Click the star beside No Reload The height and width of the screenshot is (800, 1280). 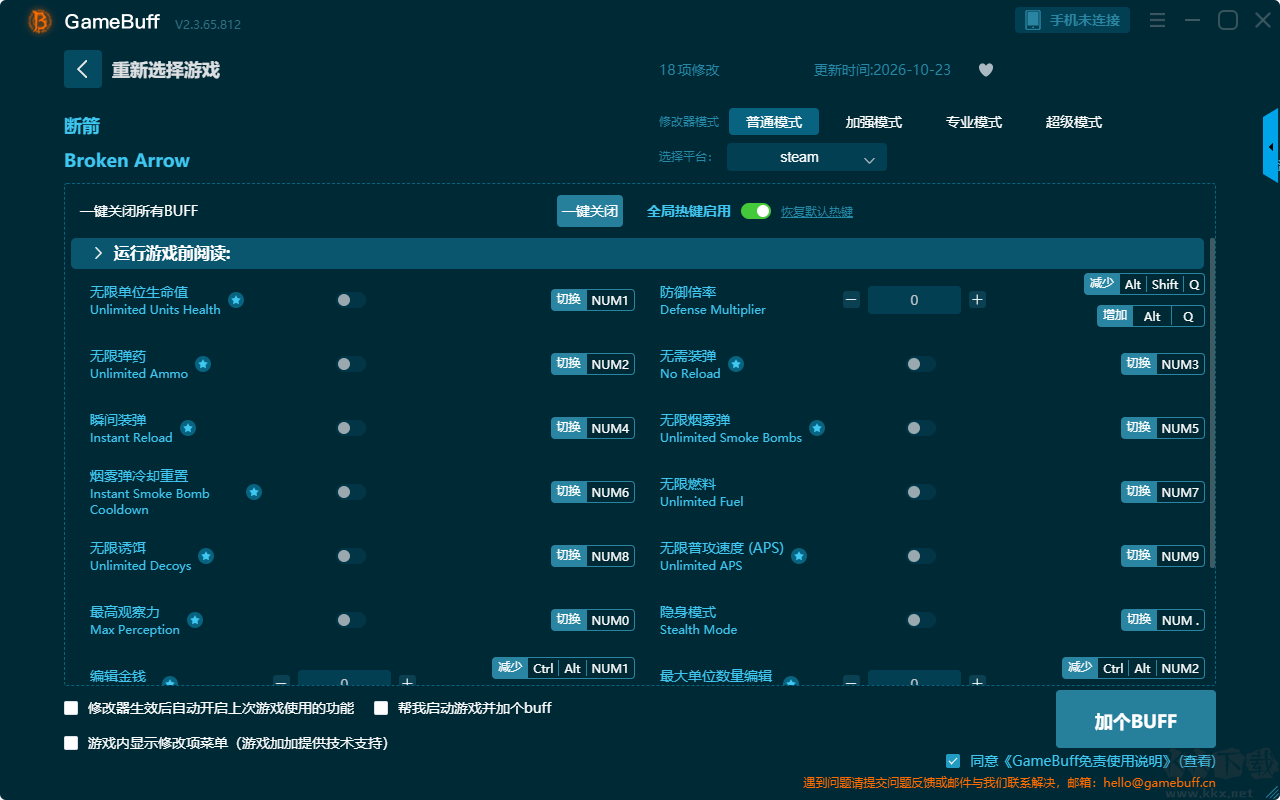736,364
